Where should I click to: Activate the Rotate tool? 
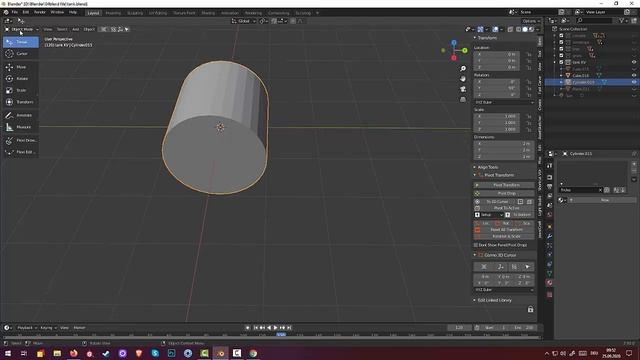[21, 78]
